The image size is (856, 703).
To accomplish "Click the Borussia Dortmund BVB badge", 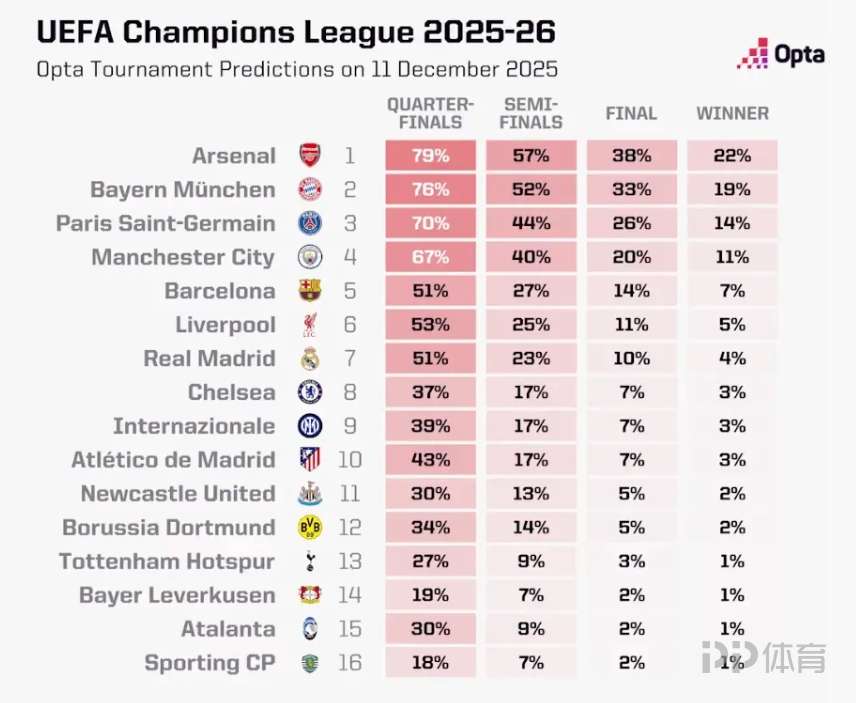I will coord(310,528).
